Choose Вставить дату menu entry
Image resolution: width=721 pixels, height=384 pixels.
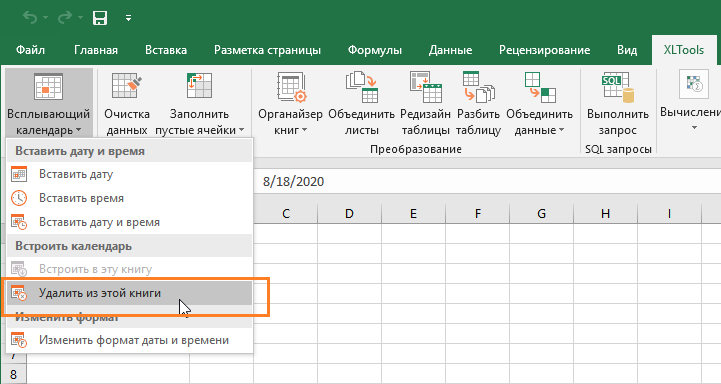129,174
